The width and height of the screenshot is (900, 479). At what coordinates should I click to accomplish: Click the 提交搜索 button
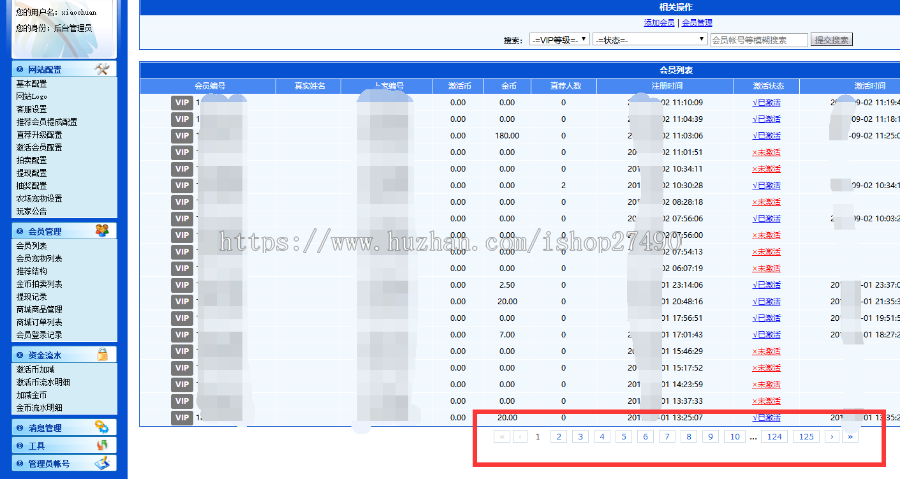point(832,40)
